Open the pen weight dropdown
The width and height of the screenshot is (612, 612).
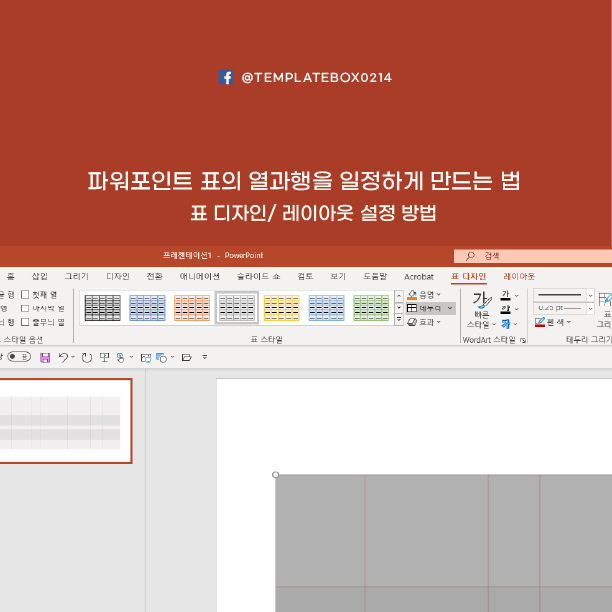coord(591,308)
